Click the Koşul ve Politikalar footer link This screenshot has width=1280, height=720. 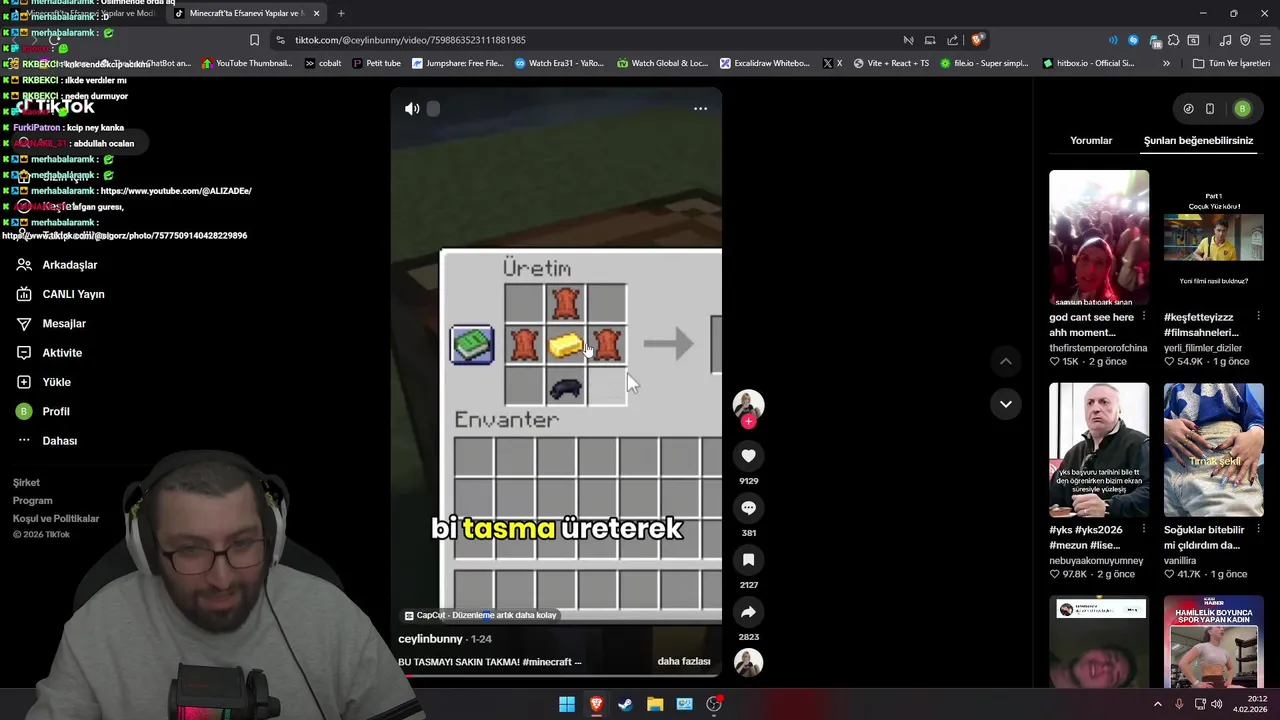point(56,519)
